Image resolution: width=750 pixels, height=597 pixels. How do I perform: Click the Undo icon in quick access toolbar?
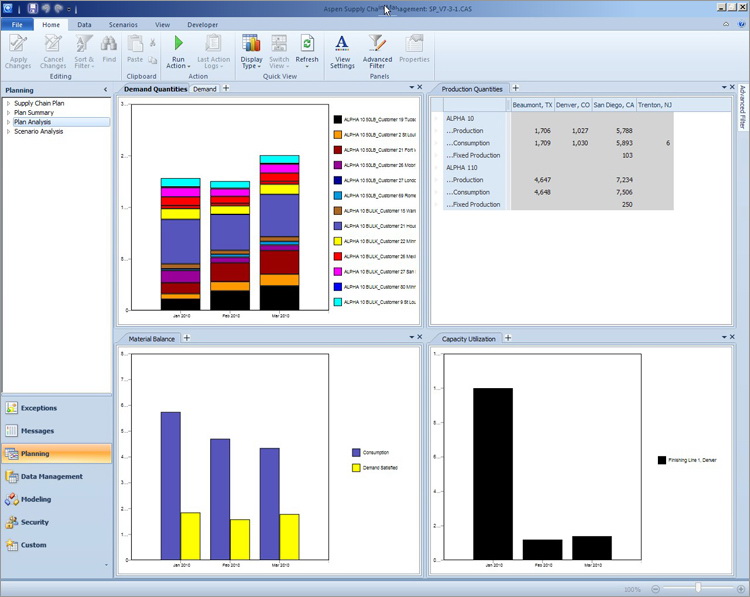point(46,8)
